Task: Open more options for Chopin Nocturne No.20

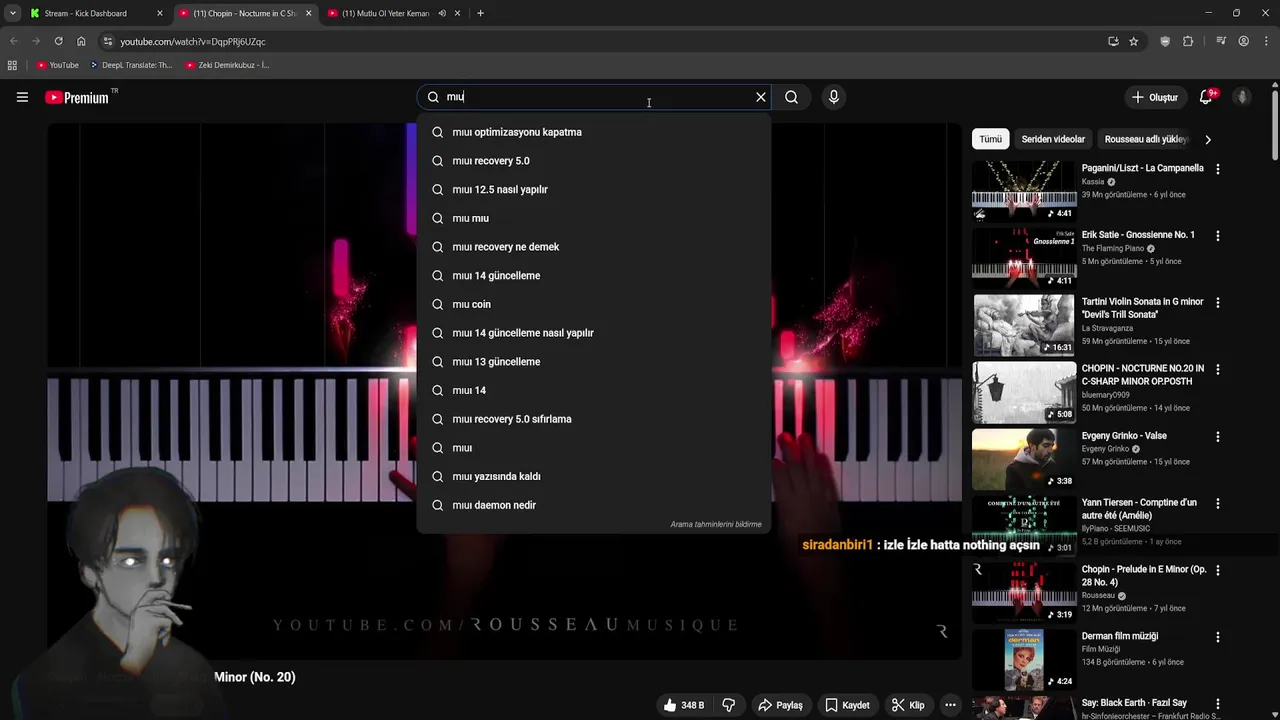Action: (1217, 370)
